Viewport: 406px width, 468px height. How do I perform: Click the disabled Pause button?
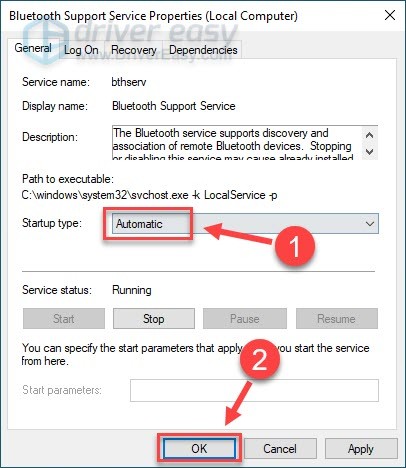(x=245, y=319)
